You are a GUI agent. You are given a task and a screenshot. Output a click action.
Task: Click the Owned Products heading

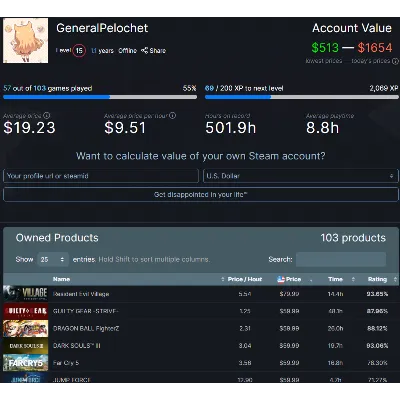[57, 238]
